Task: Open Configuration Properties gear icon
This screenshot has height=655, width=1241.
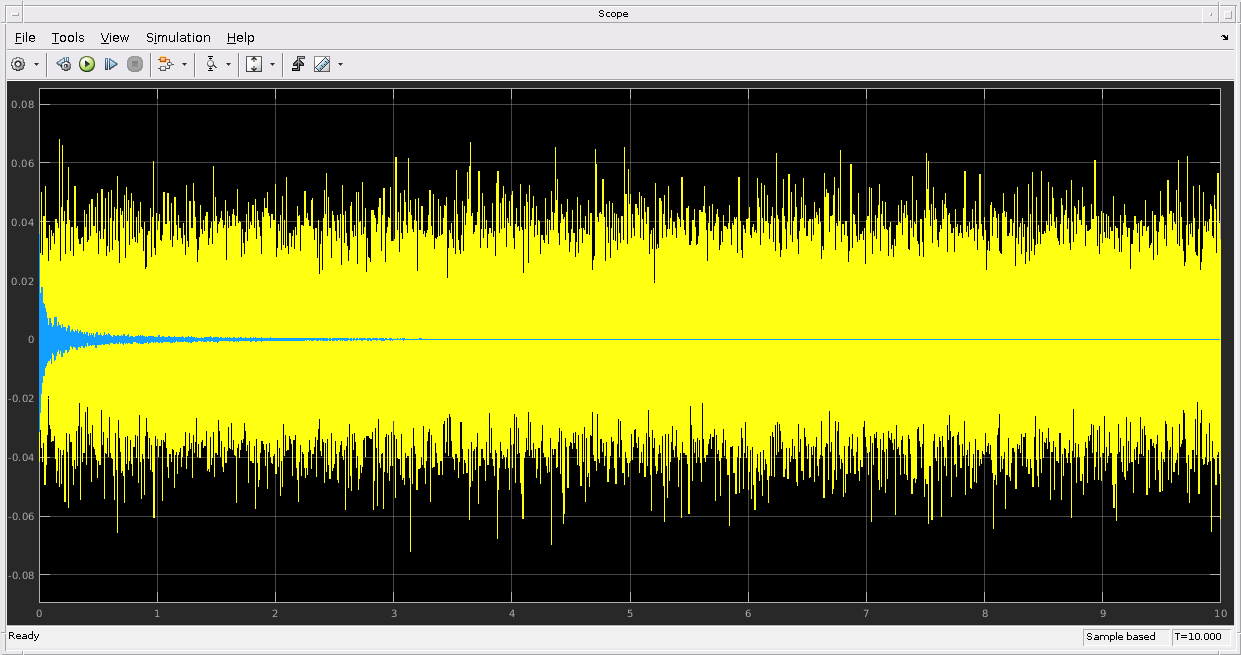Action: [18, 64]
